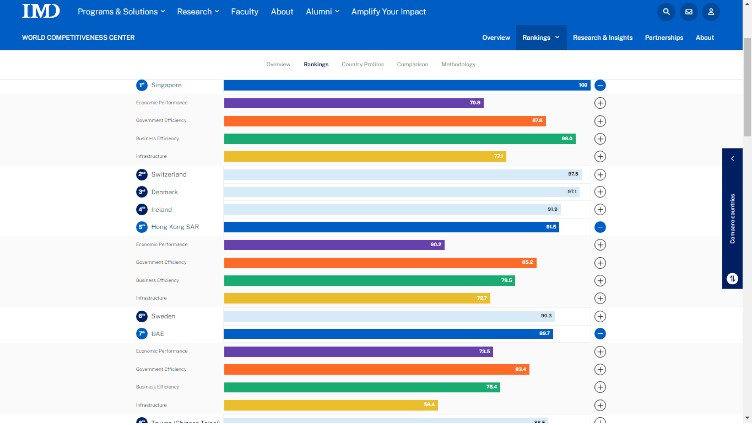The height and width of the screenshot is (425, 752).
Task: Click Singapore's purple Economic Performance bar
Action: 354,103
